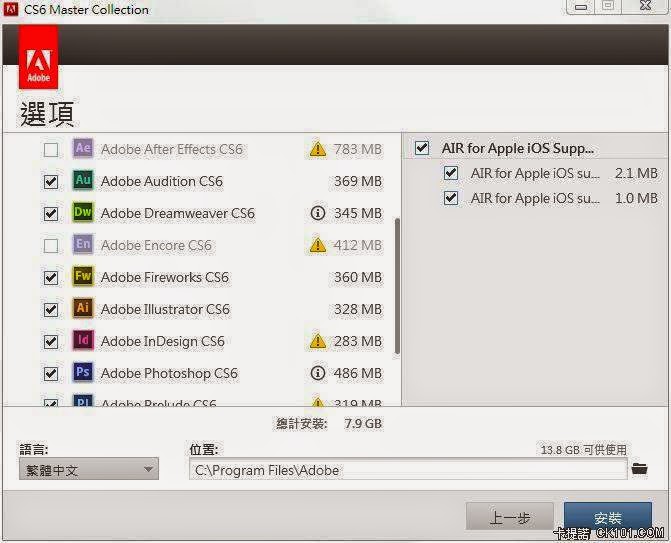The height and width of the screenshot is (543, 671).
Task: Uncheck the 1.0 MB AIR for Apple iOS component
Action: pyautogui.click(x=451, y=198)
